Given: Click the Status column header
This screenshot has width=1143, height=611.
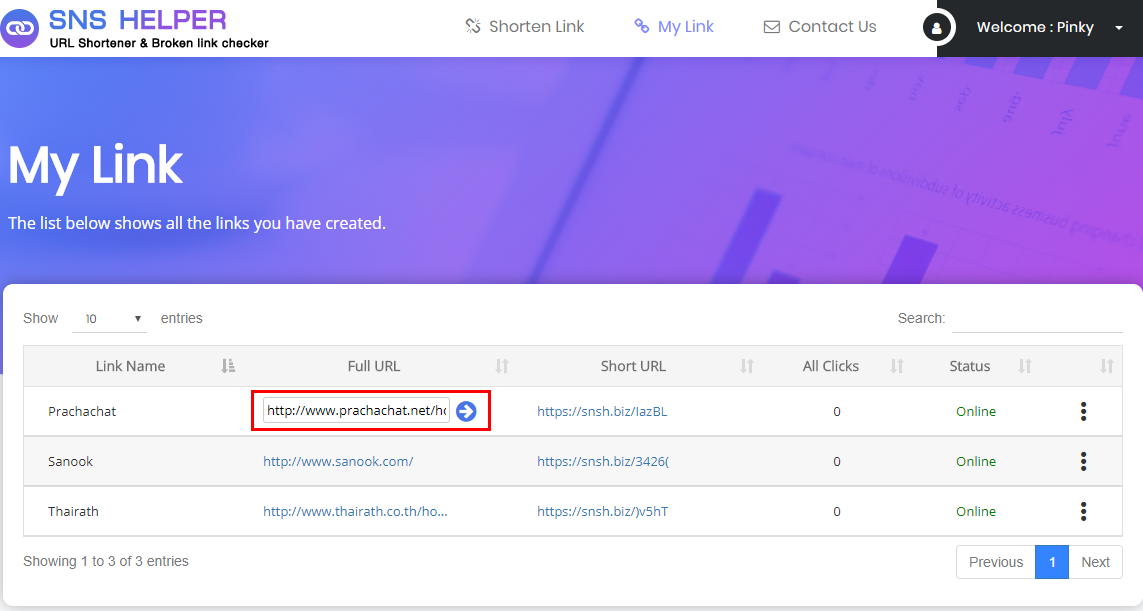Looking at the screenshot, I should tap(970, 366).
